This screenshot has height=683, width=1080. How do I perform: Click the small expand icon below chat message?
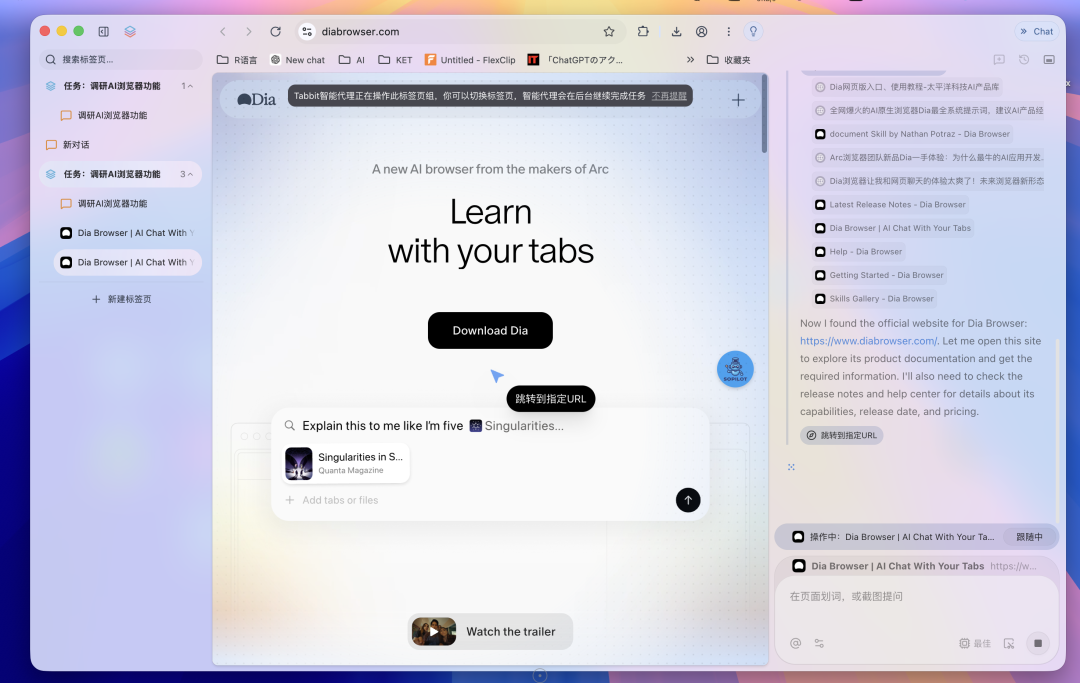click(791, 467)
